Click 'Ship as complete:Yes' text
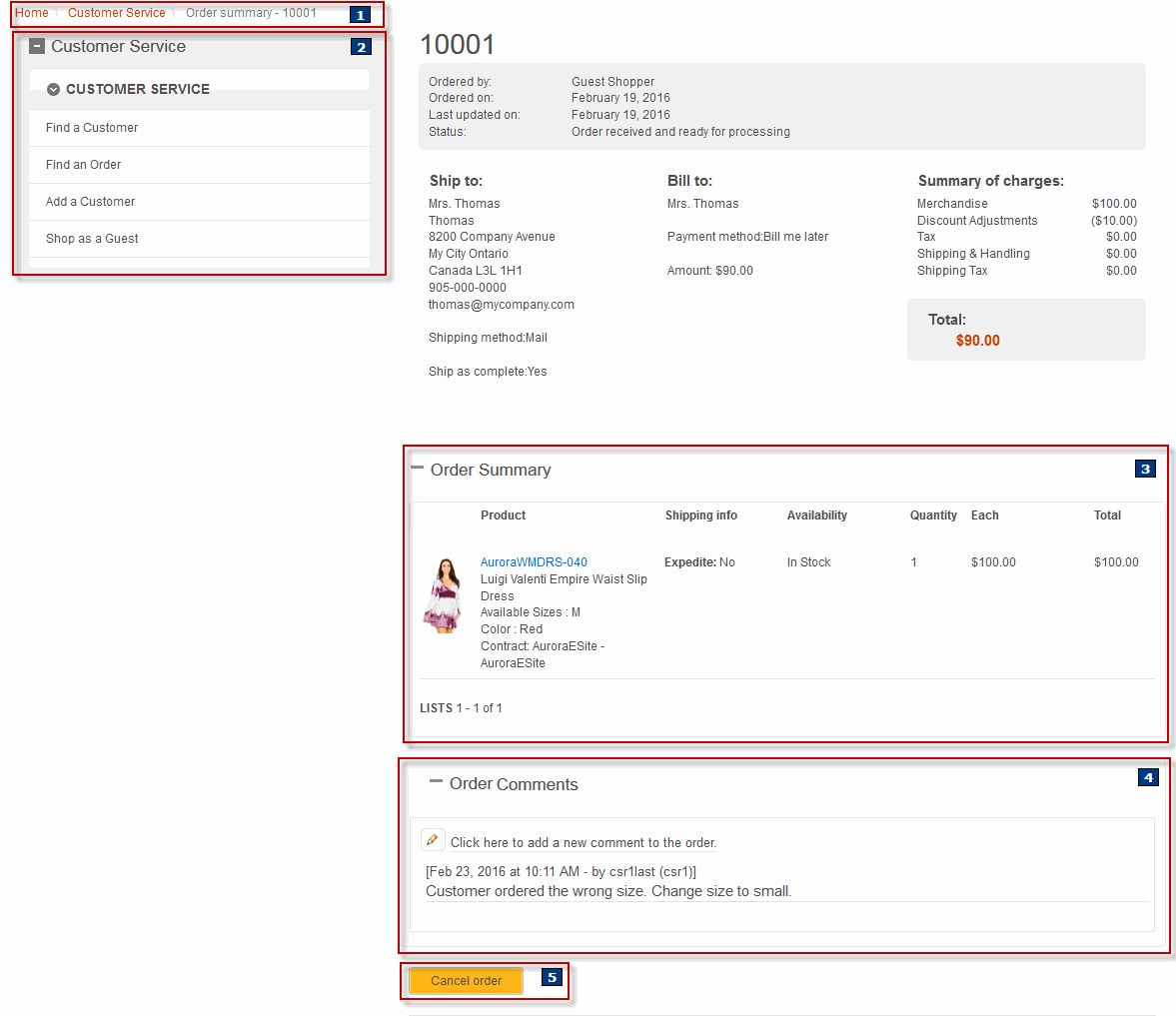 pos(488,372)
